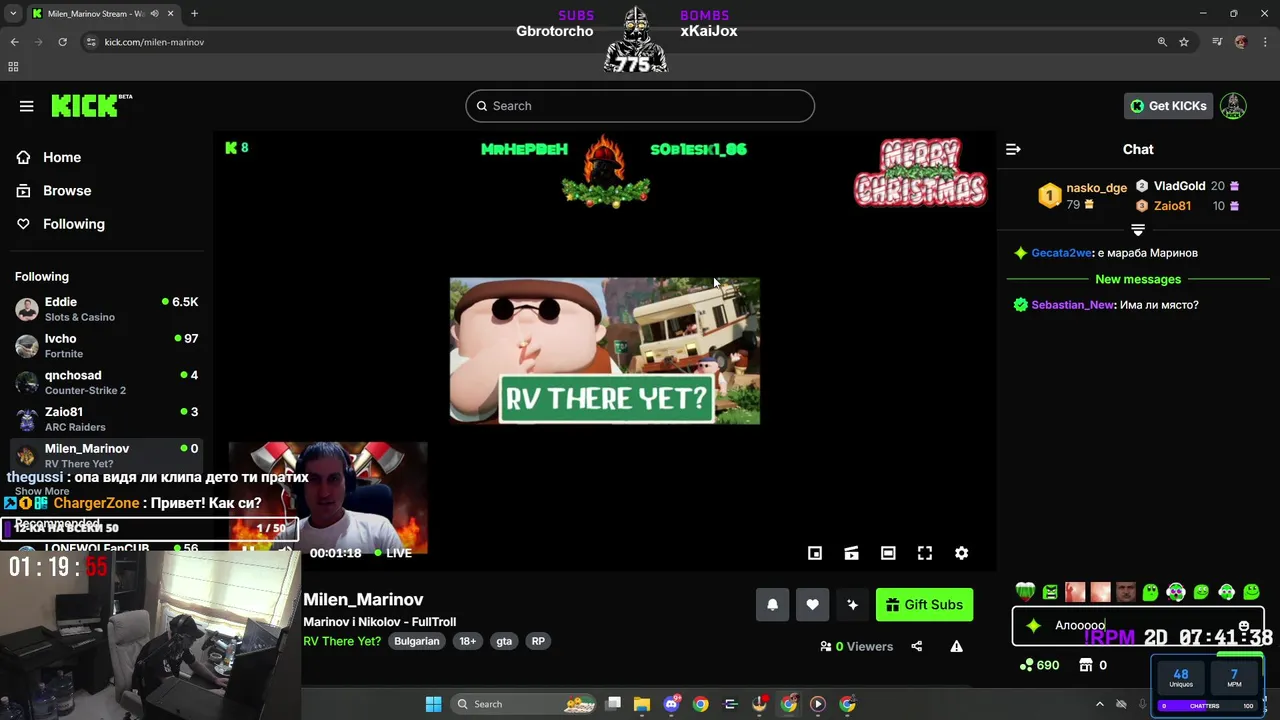Viewport: 1280px width, 720px height.
Task: Jump to New messages in chat
Action: click(x=1138, y=279)
